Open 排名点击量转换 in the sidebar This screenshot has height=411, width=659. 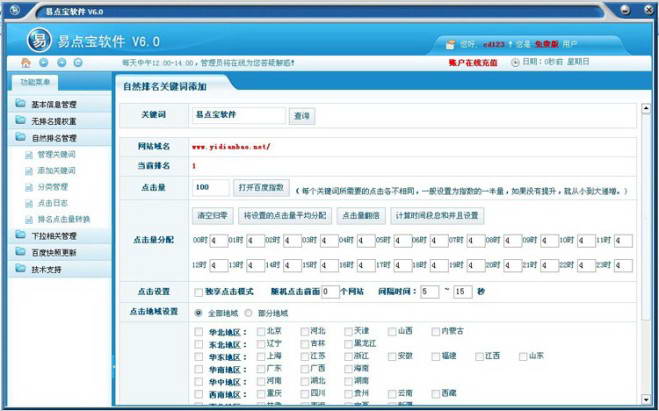click(x=64, y=219)
